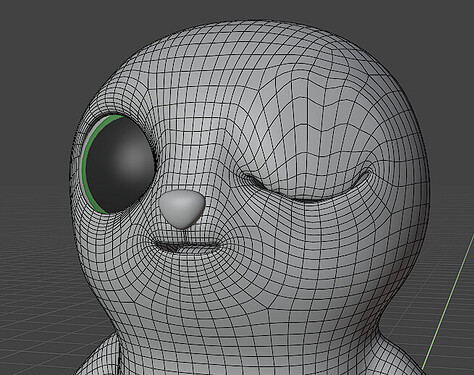Select the dark eyeball sphere object
Viewport: 474px width, 375px height.
[x=120, y=166]
